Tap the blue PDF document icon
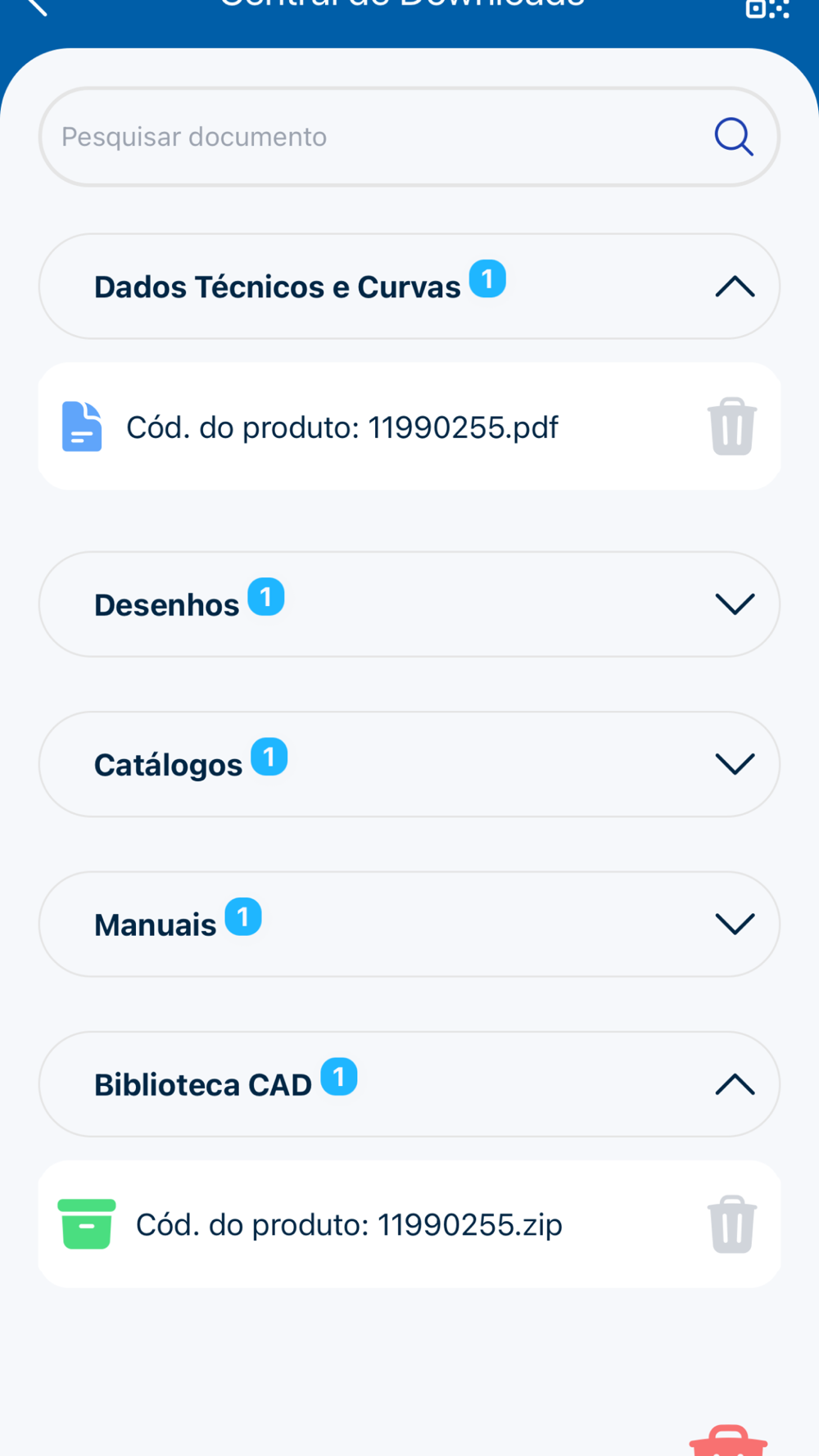This screenshot has height=1456, width=819. (82, 427)
